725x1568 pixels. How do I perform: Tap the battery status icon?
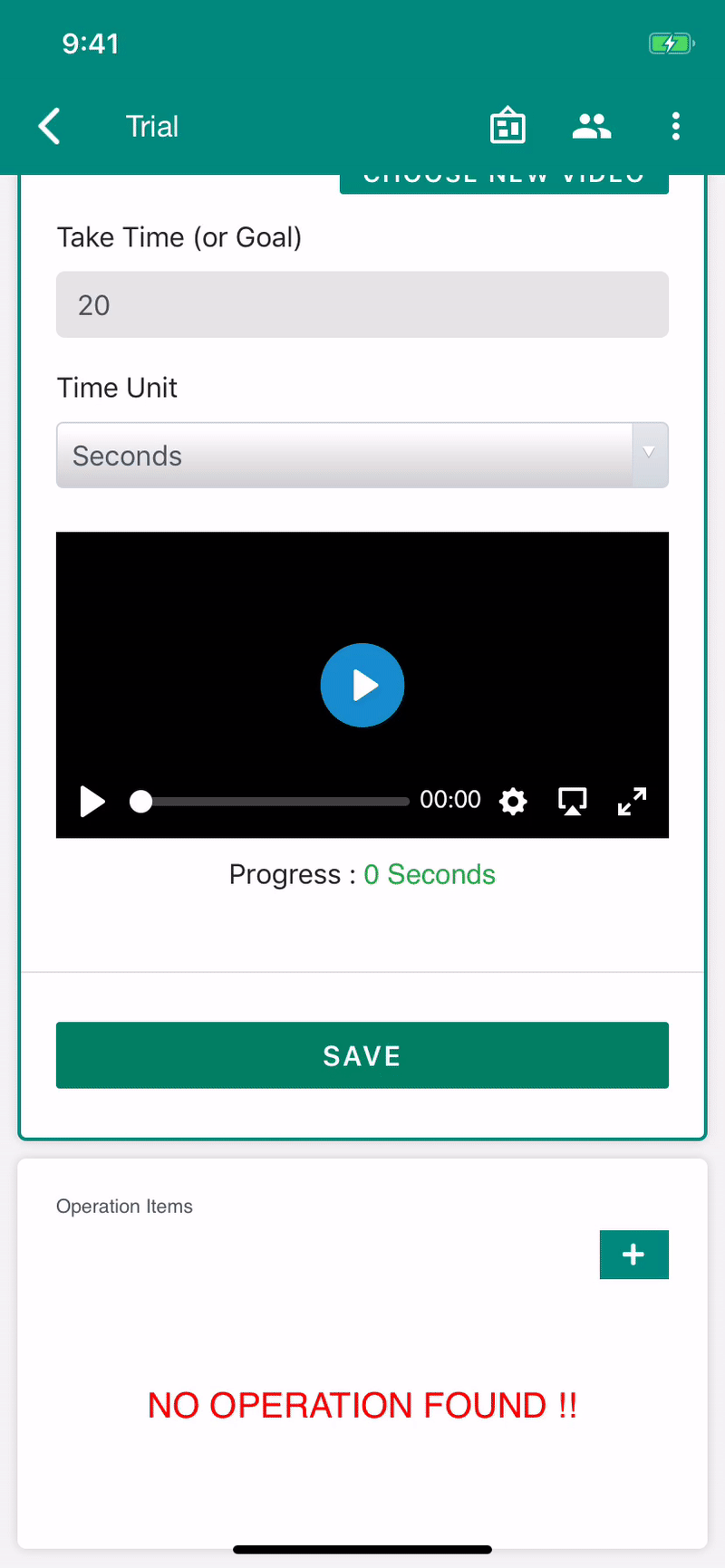pyautogui.click(x=672, y=43)
